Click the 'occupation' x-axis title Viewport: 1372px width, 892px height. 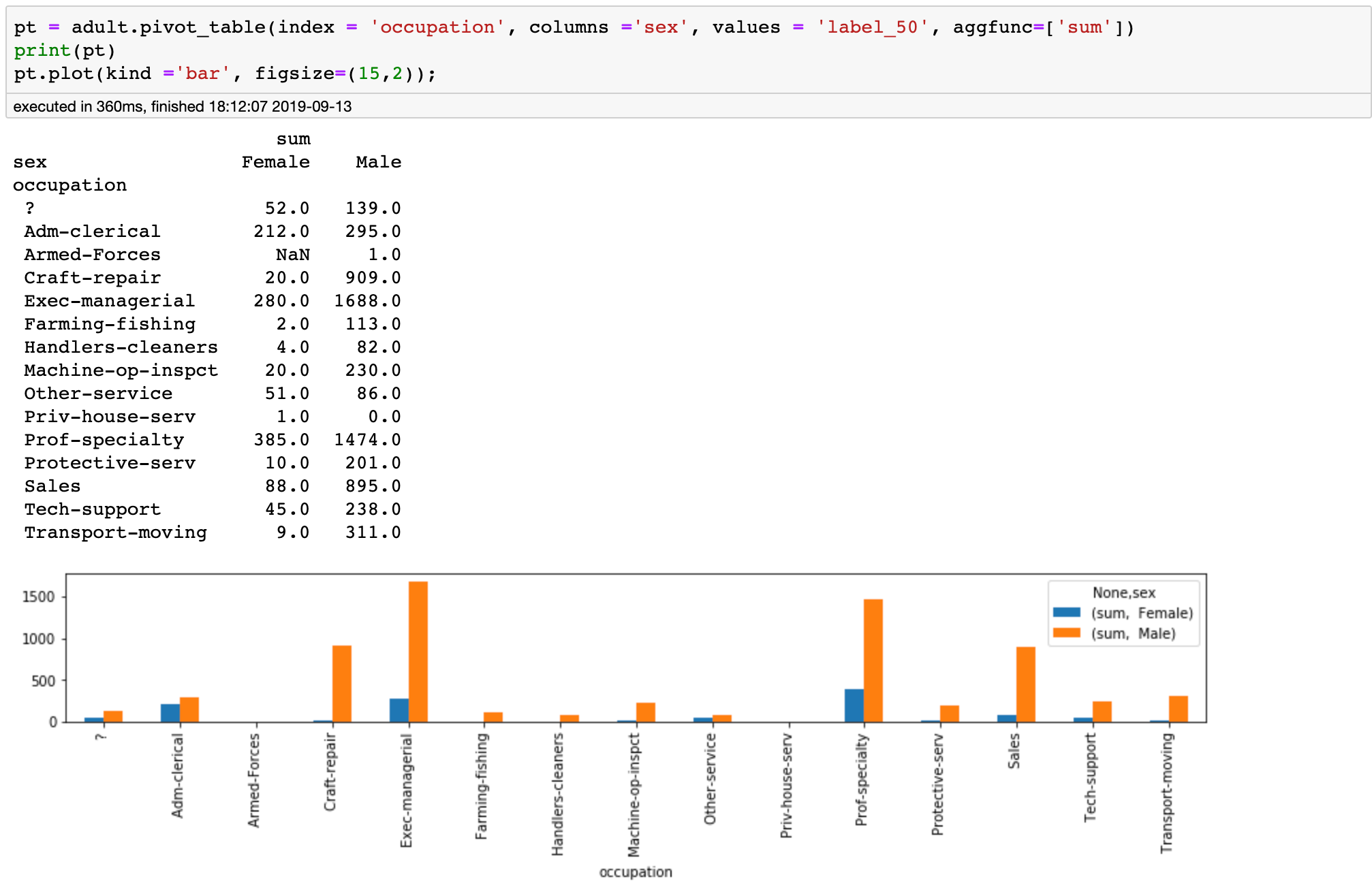pyautogui.click(x=635, y=872)
